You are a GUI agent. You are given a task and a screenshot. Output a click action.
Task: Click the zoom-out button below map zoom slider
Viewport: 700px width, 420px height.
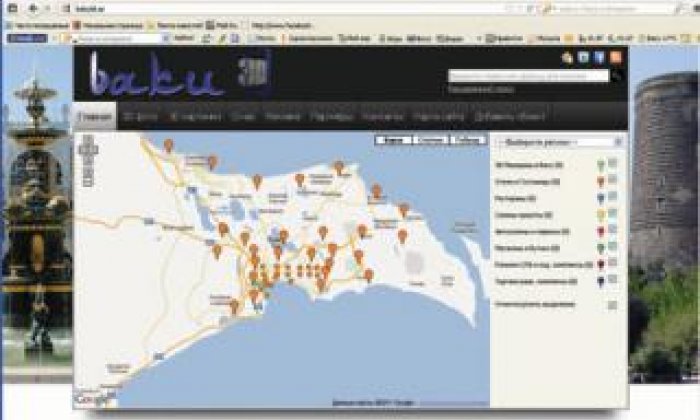[88, 182]
